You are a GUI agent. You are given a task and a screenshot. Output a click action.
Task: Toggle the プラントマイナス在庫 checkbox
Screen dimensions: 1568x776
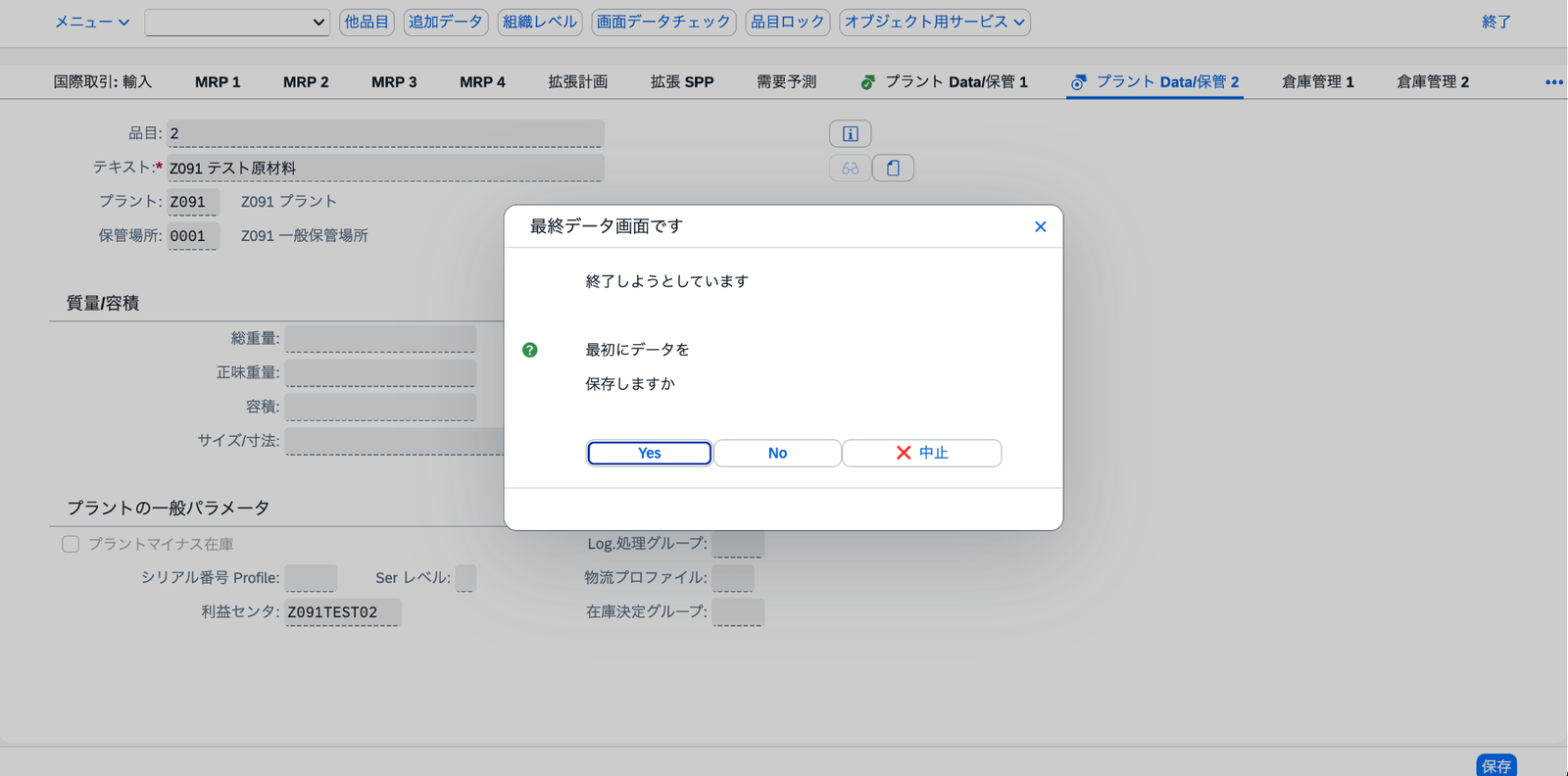(x=71, y=544)
